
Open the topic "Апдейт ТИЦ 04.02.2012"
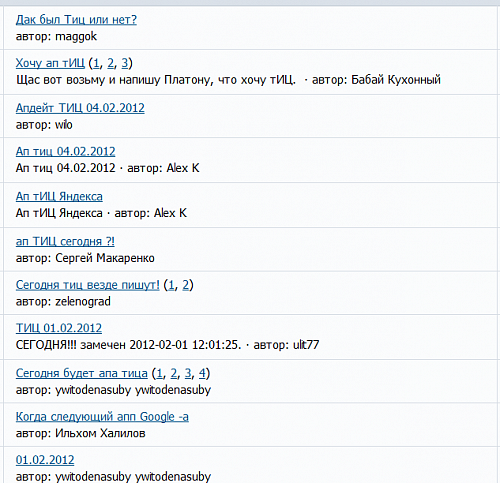(80, 108)
